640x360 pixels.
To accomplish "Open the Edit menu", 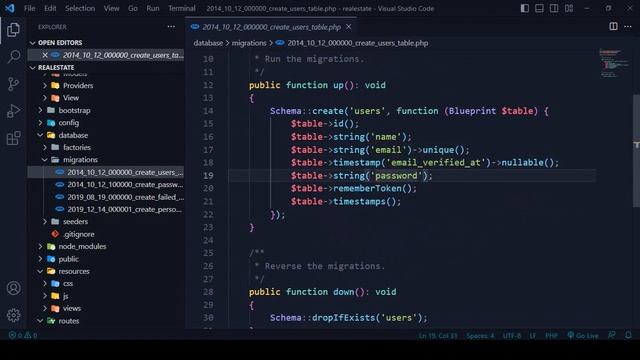I will (50, 8).
